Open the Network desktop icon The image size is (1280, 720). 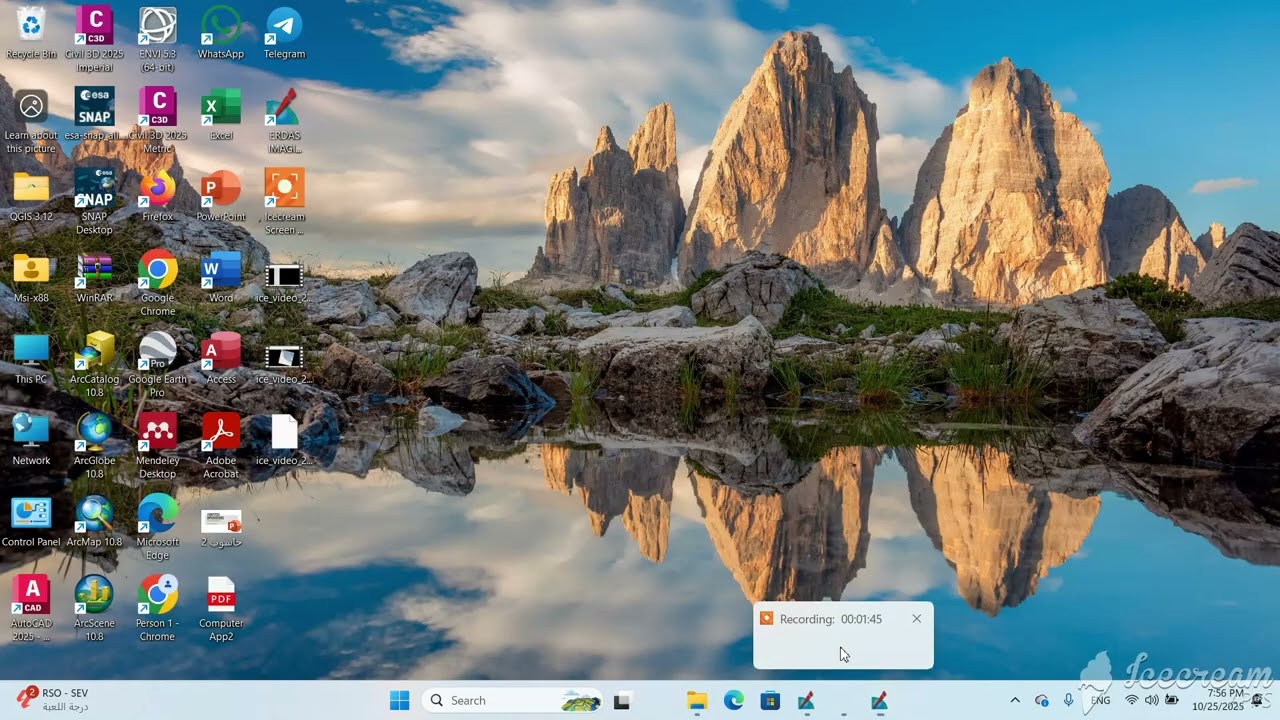pyautogui.click(x=31, y=439)
